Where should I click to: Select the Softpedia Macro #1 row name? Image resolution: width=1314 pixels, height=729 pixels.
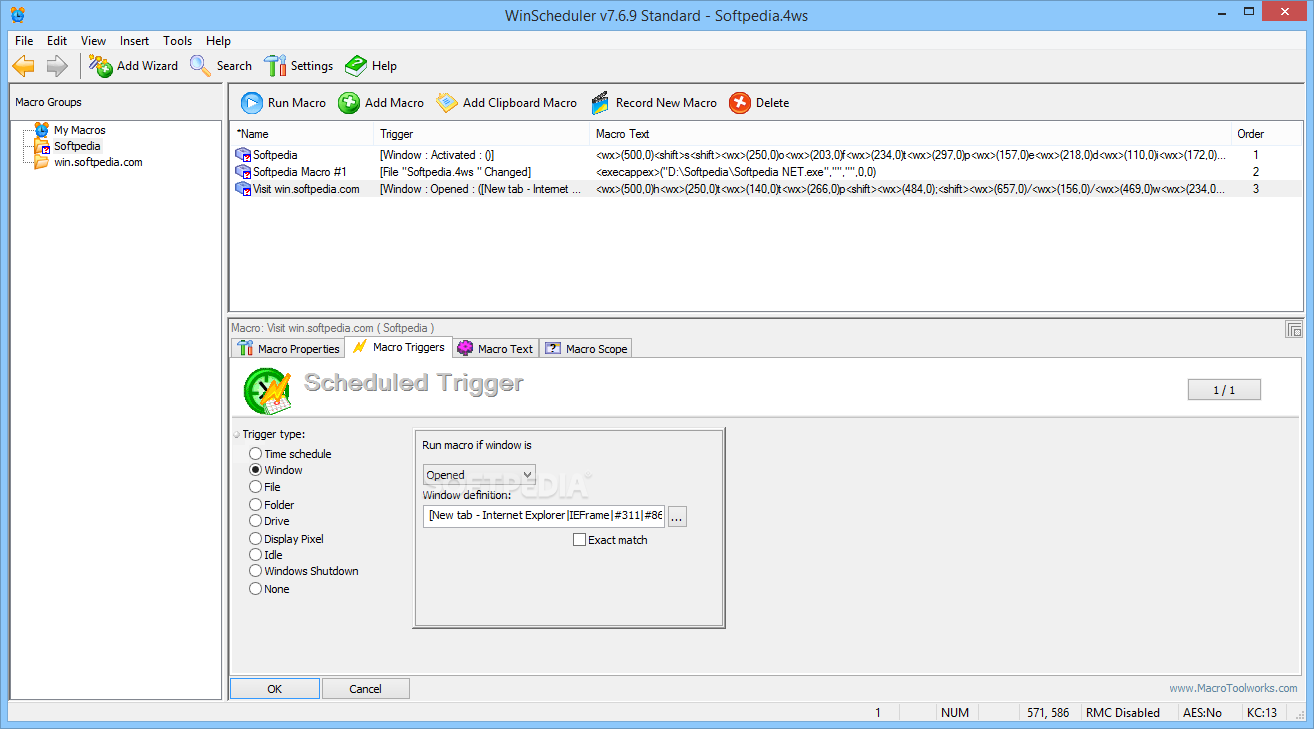pos(300,172)
